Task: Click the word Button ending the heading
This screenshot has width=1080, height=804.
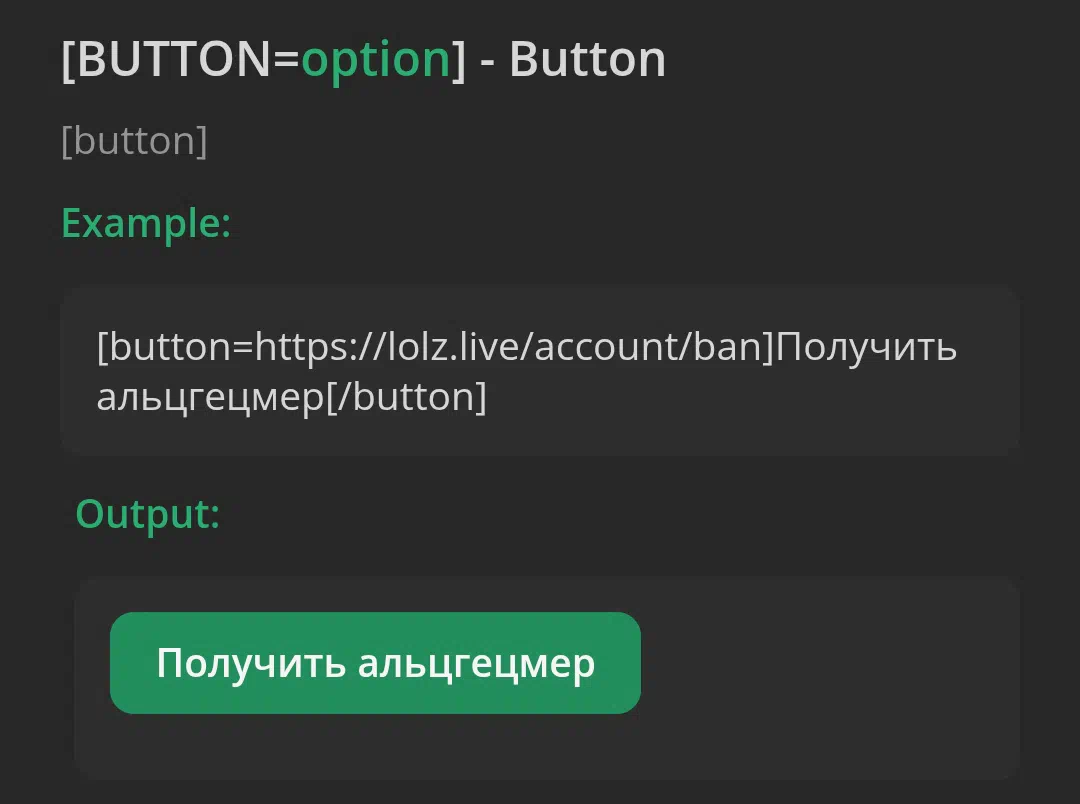Action: (588, 59)
